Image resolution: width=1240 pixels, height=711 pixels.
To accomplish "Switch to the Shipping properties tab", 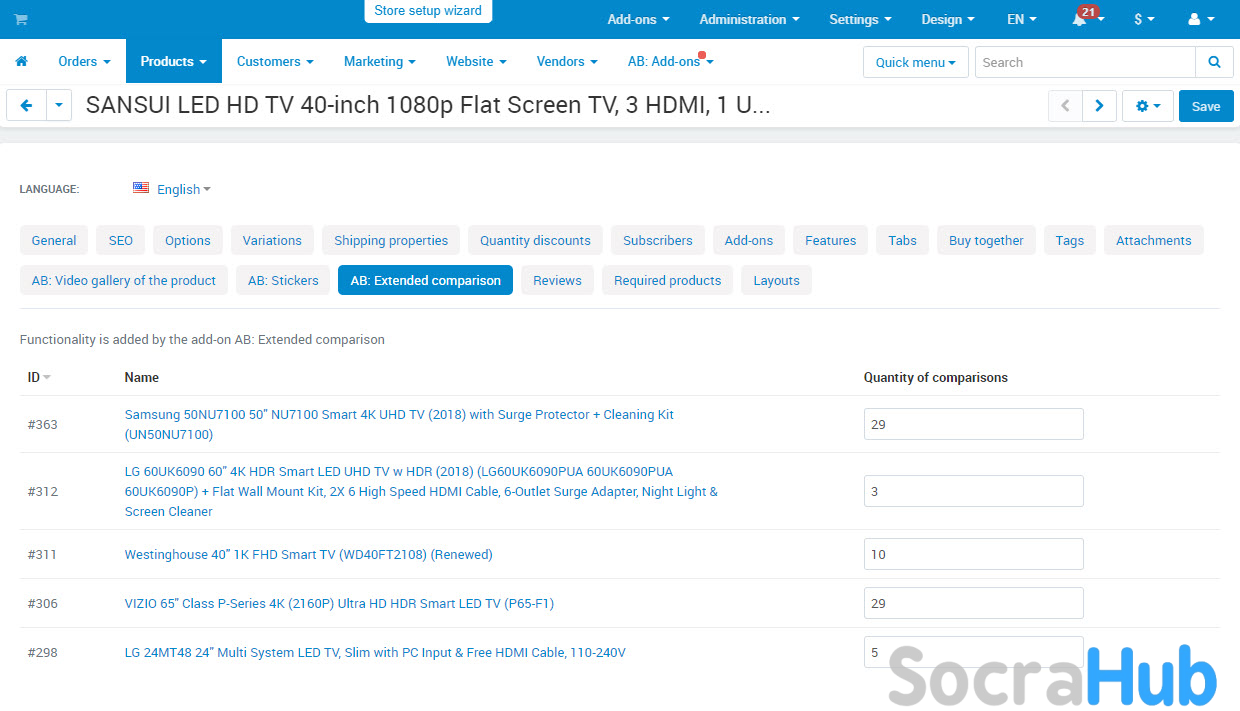I will tap(391, 240).
